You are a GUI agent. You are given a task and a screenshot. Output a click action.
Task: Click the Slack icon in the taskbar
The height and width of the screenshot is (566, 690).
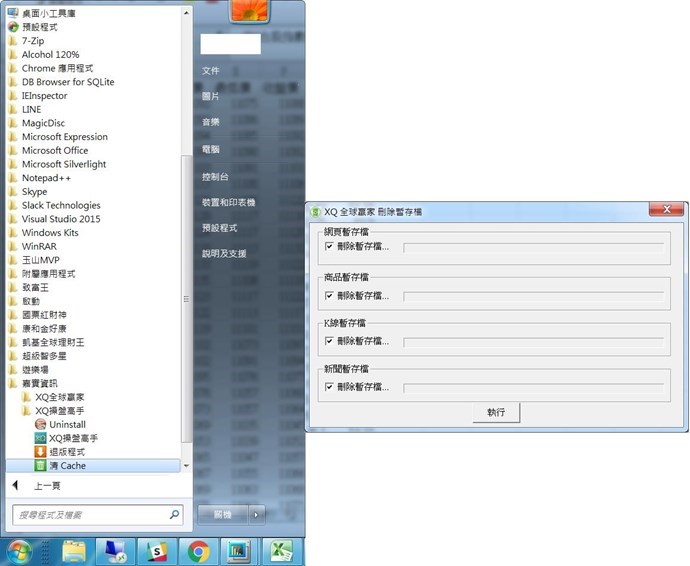point(157,551)
